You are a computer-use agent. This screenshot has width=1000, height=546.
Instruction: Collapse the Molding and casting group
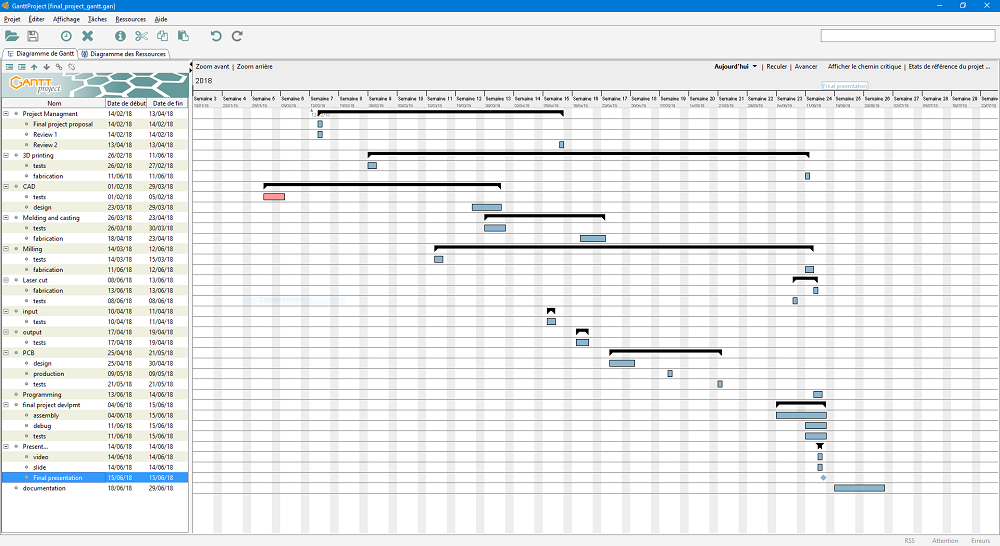pyautogui.click(x=6, y=218)
